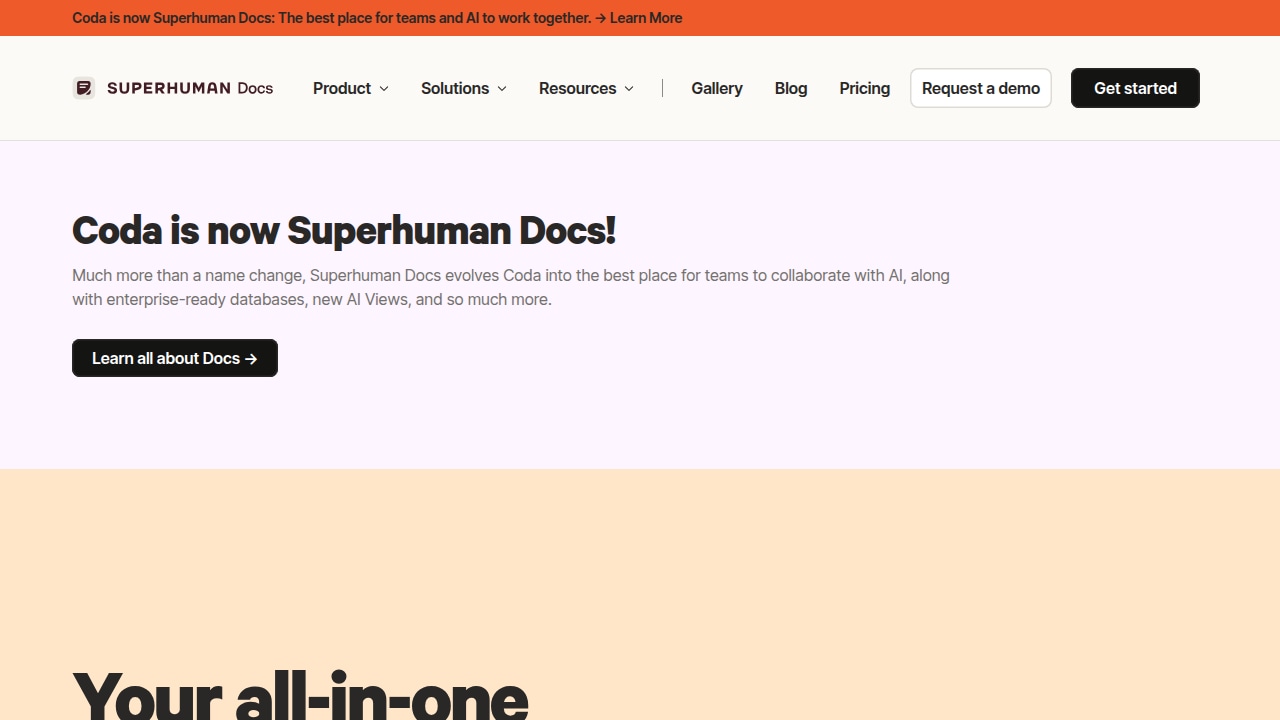
Task: Go to the Gallery page
Action: pyautogui.click(x=717, y=88)
